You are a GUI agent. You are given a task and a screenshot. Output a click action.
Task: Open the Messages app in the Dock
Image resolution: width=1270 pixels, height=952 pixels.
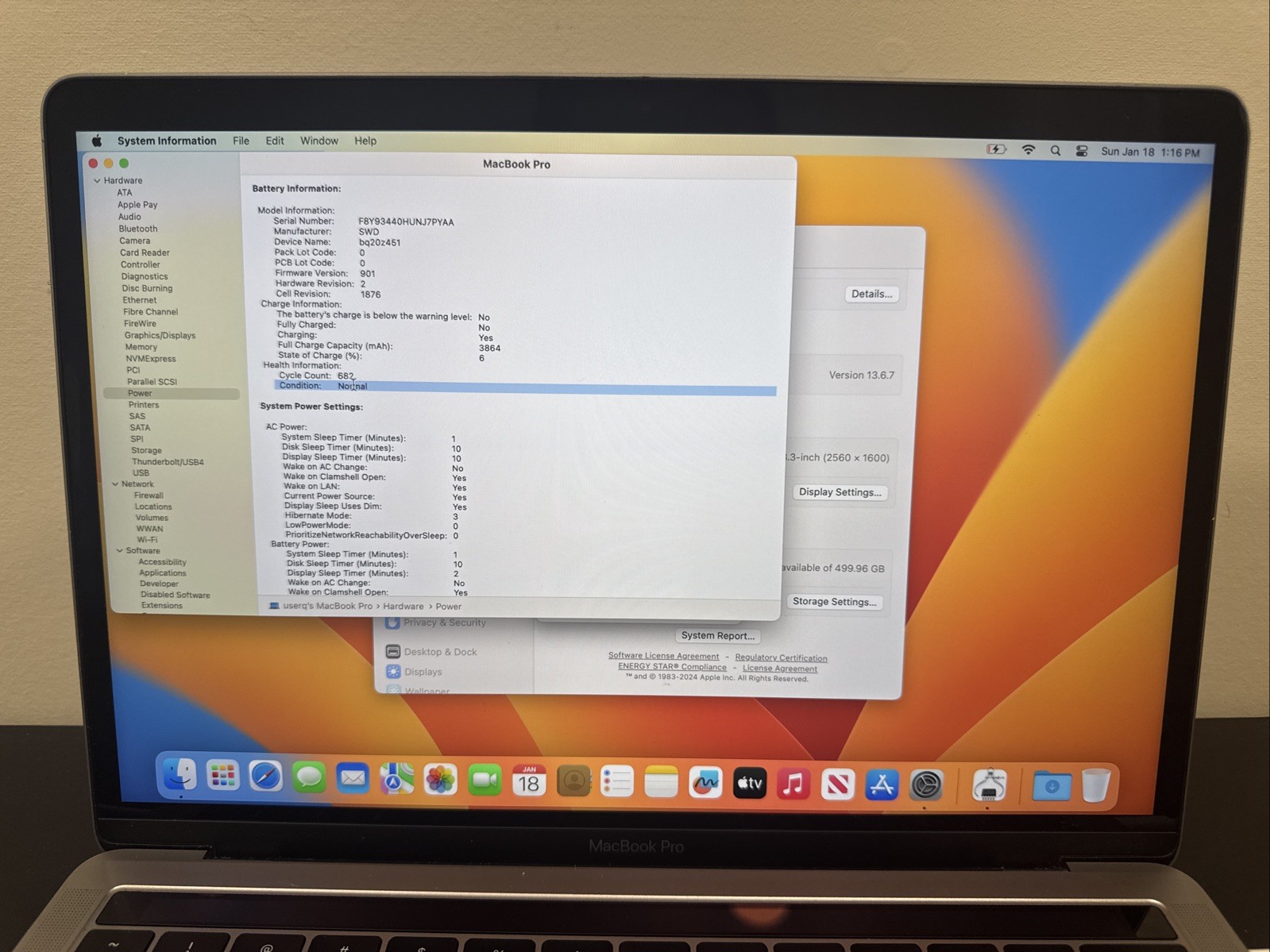(x=309, y=778)
